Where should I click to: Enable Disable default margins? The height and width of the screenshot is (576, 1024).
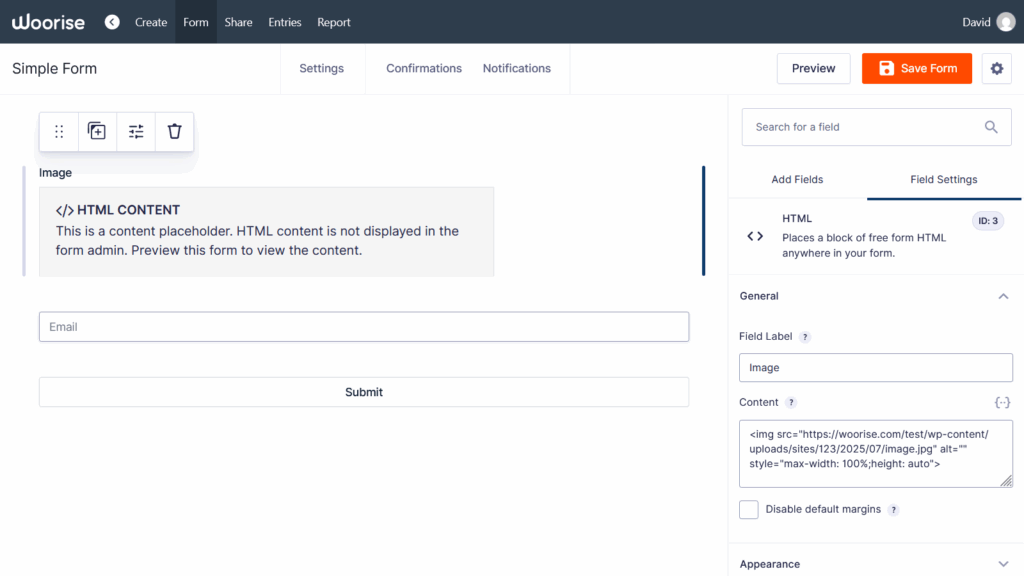point(748,509)
